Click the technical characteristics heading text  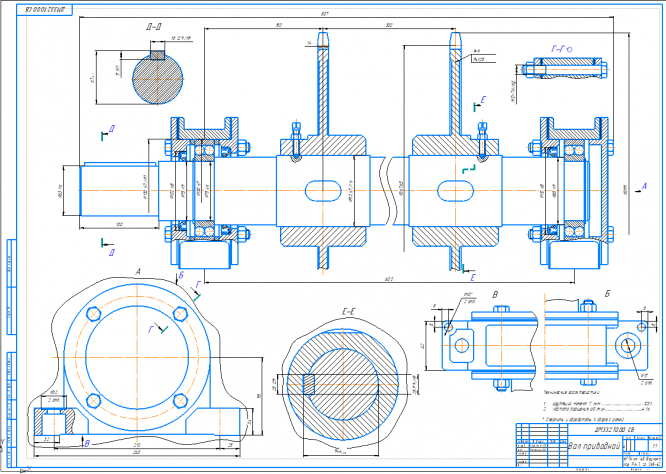[x=572, y=393]
